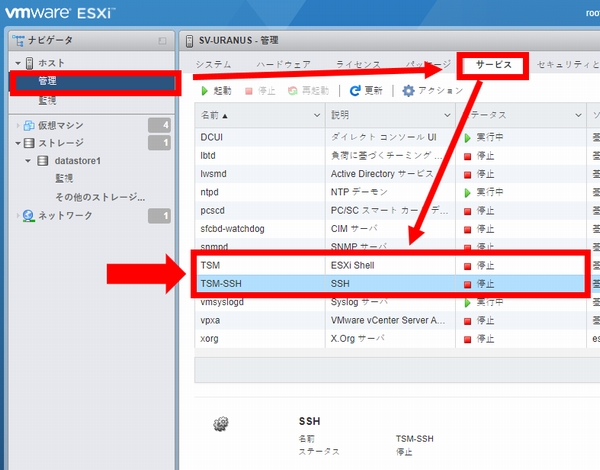The image size is (600, 470).
Task: Expand the ネットワーク tree node arrow
Action: pos(18,215)
